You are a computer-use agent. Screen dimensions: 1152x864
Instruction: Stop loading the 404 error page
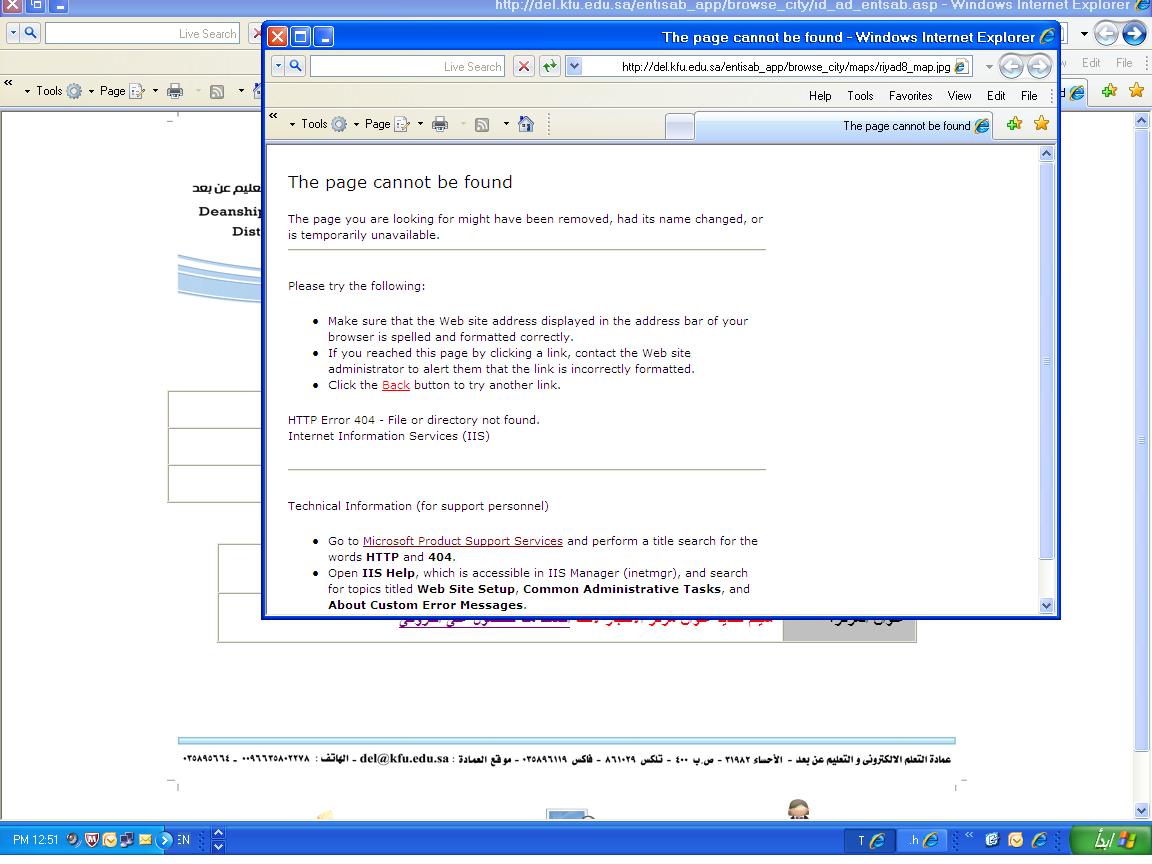coord(523,66)
